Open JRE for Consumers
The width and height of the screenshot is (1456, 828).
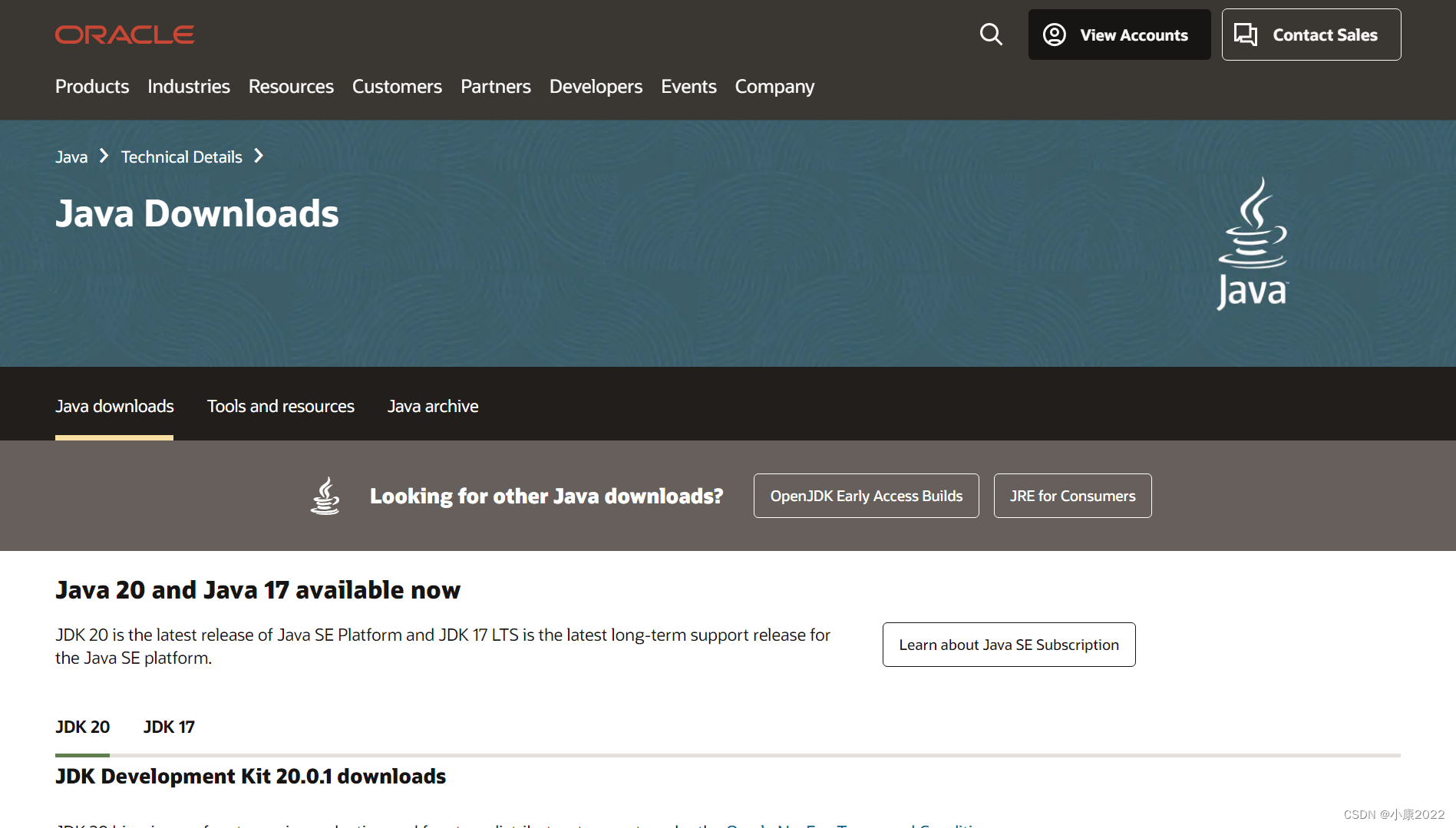coord(1072,496)
